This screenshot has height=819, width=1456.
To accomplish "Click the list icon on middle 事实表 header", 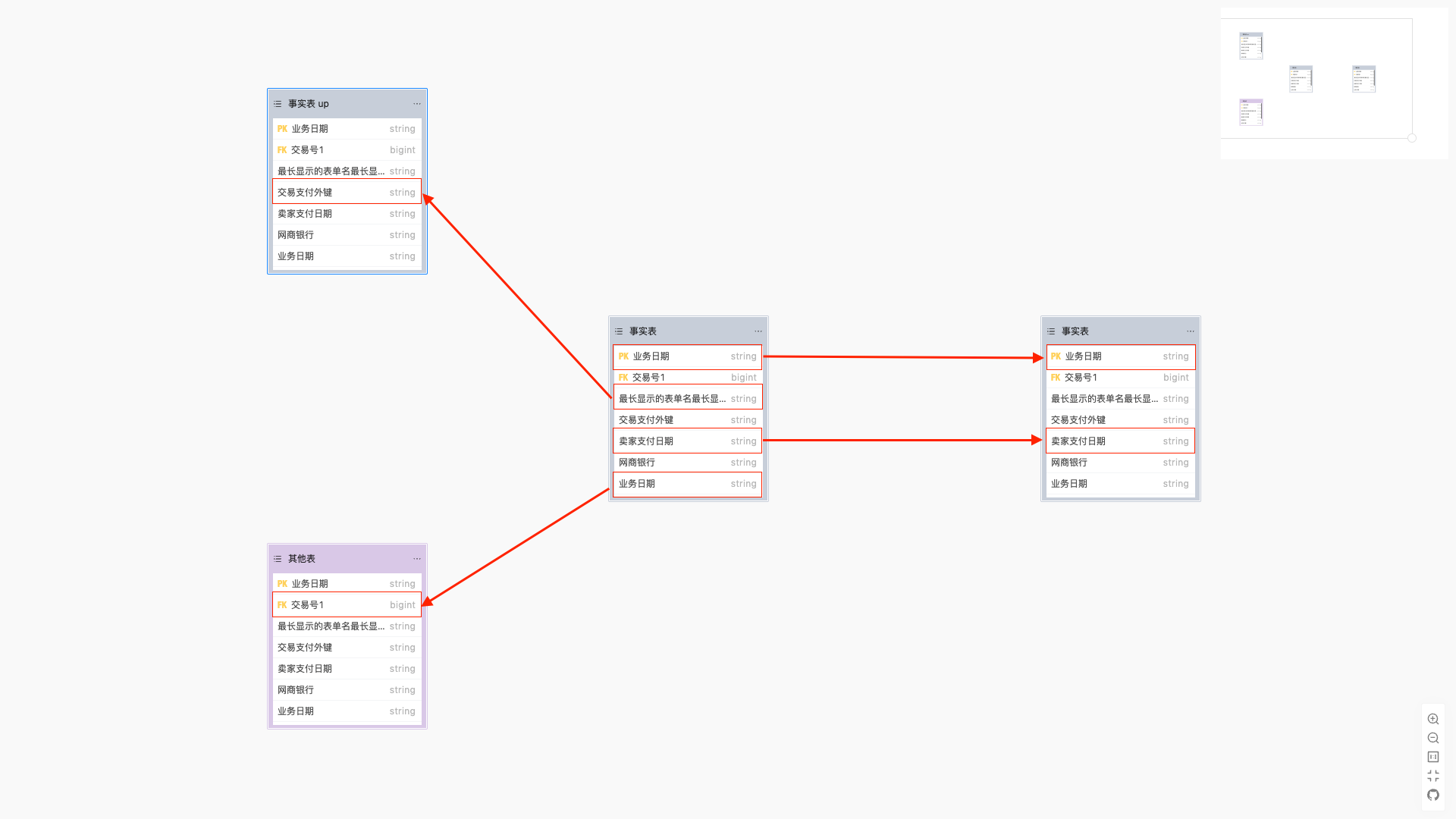I will [618, 331].
